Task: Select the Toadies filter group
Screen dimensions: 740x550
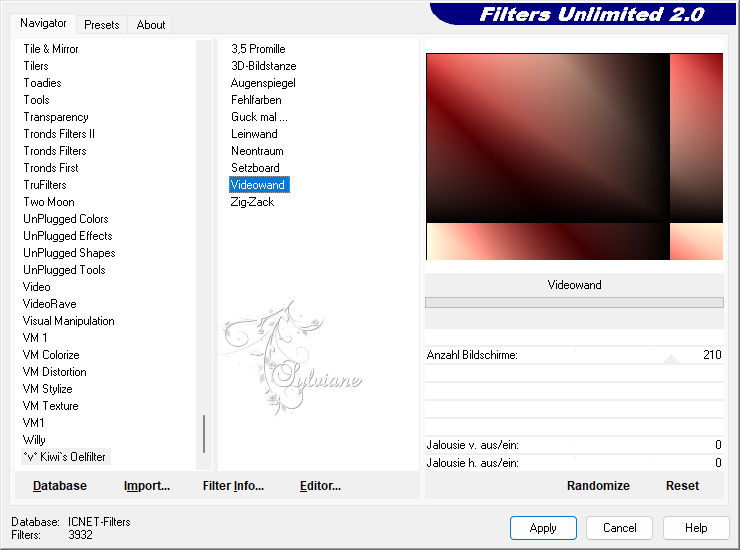Action: (x=42, y=83)
